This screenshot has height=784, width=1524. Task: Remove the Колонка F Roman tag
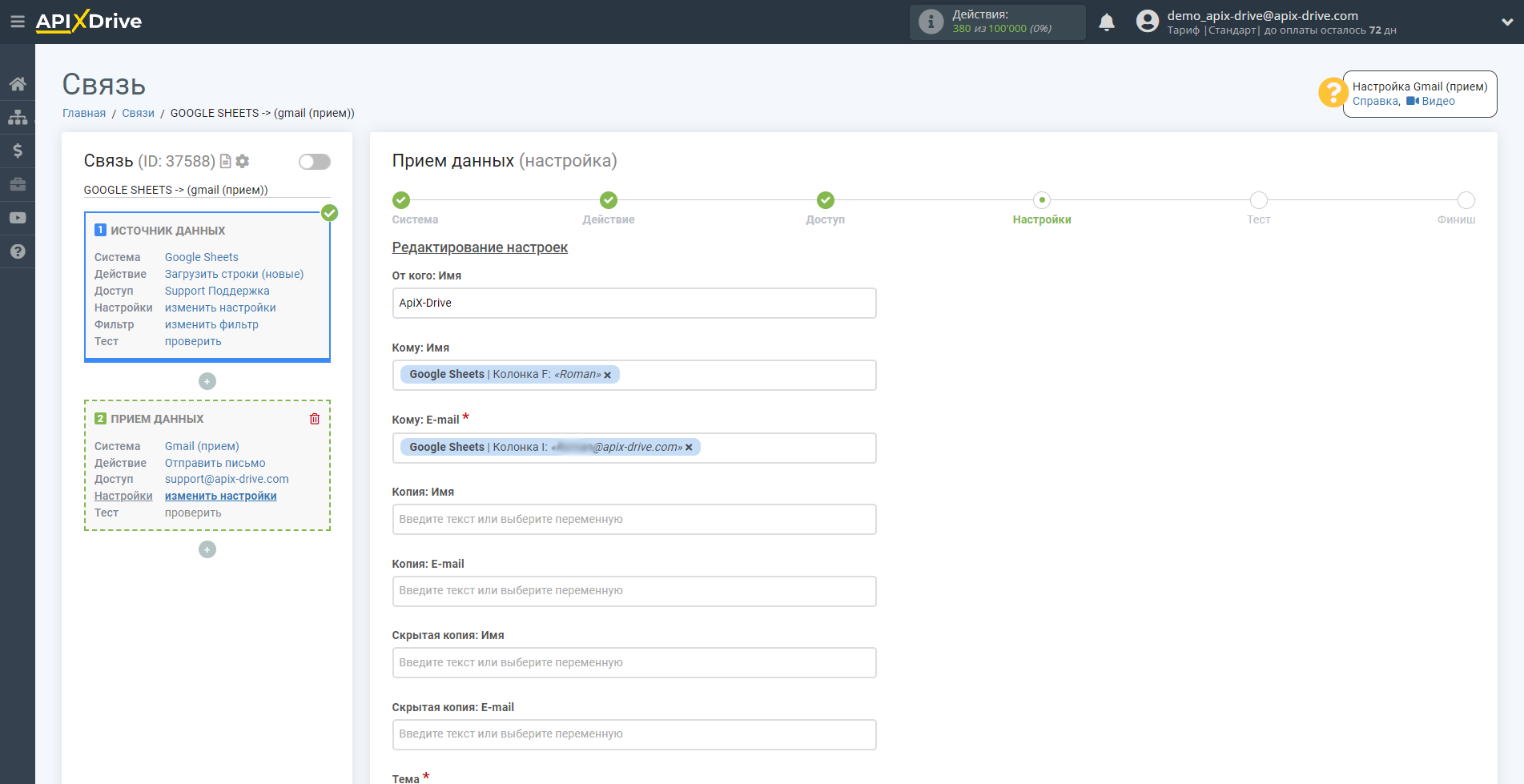(608, 376)
